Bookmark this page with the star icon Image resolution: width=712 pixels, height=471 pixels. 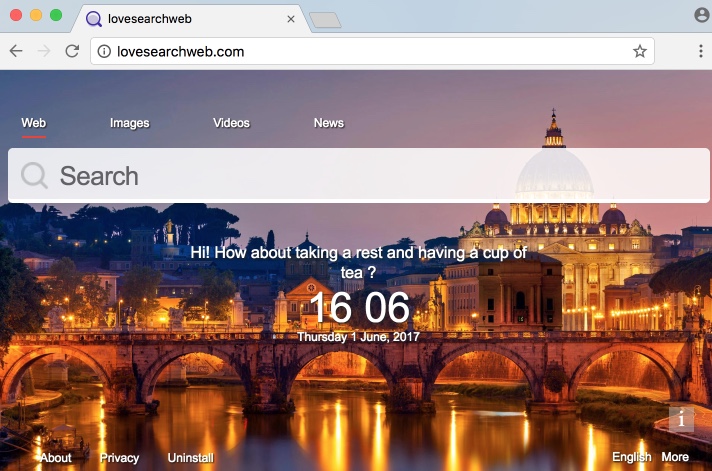pos(640,51)
